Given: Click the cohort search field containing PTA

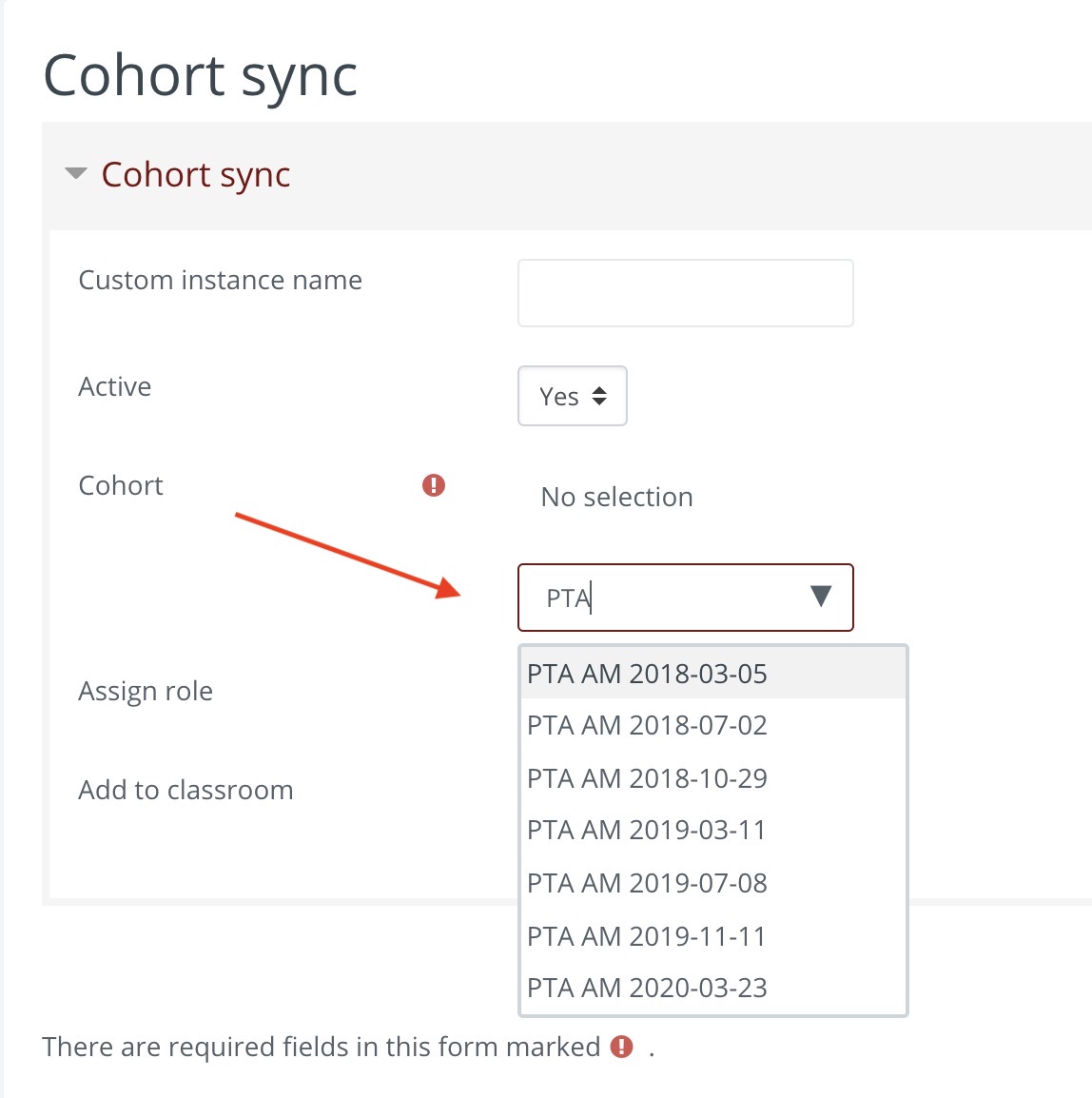Looking at the screenshot, I should [x=666, y=598].
